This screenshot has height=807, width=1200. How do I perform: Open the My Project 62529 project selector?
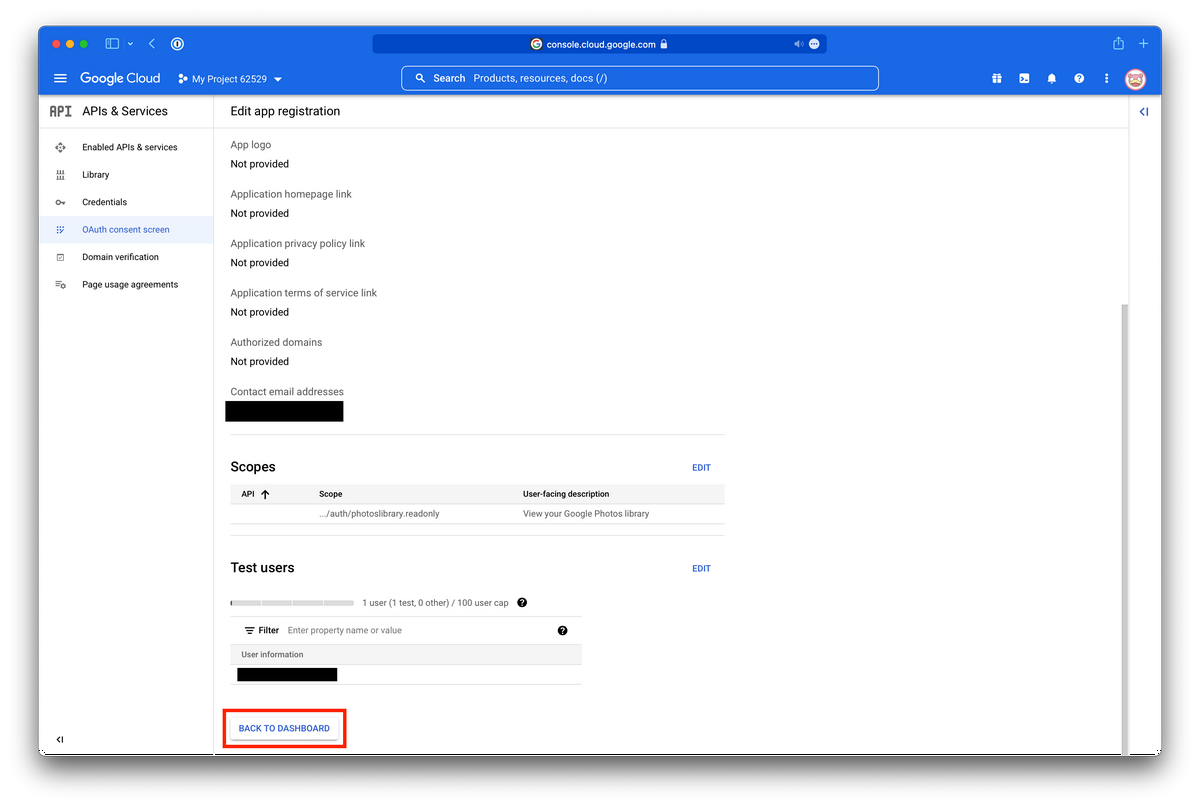230,79
